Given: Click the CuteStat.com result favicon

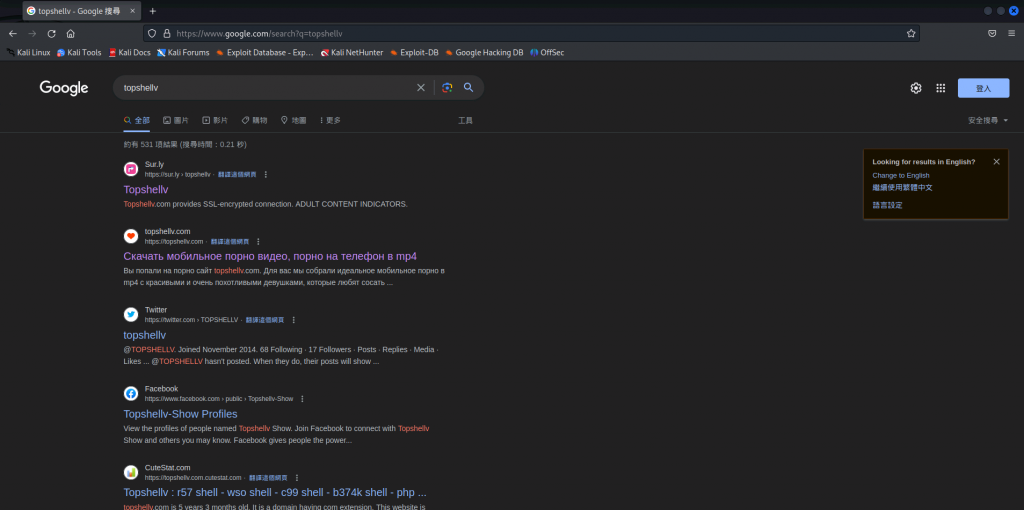Looking at the screenshot, I should coord(131,472).
